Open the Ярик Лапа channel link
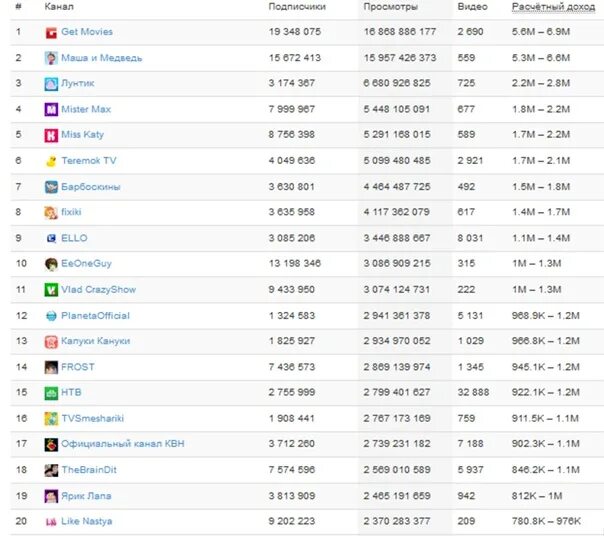604x536 pixels. [x=86, y=496]
